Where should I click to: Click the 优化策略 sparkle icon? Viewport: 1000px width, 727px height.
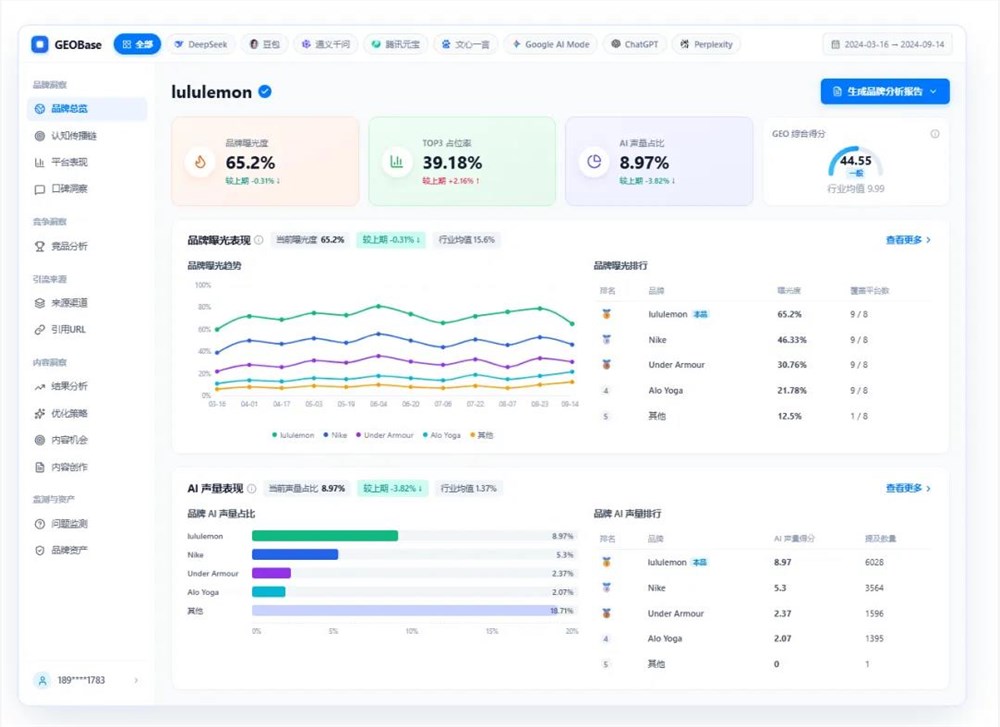pos(40,414)
